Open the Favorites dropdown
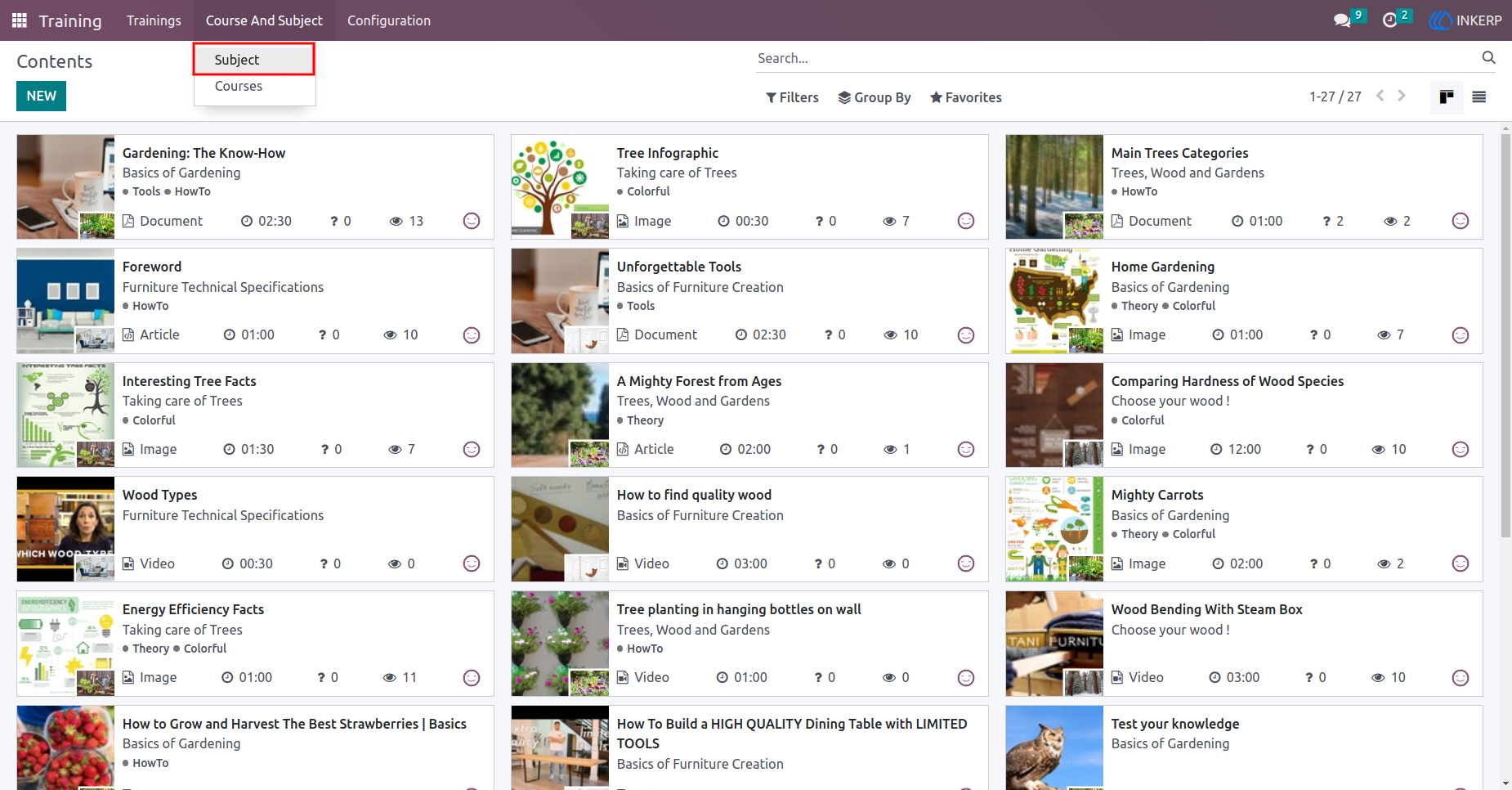 click(x=966, y=97)
